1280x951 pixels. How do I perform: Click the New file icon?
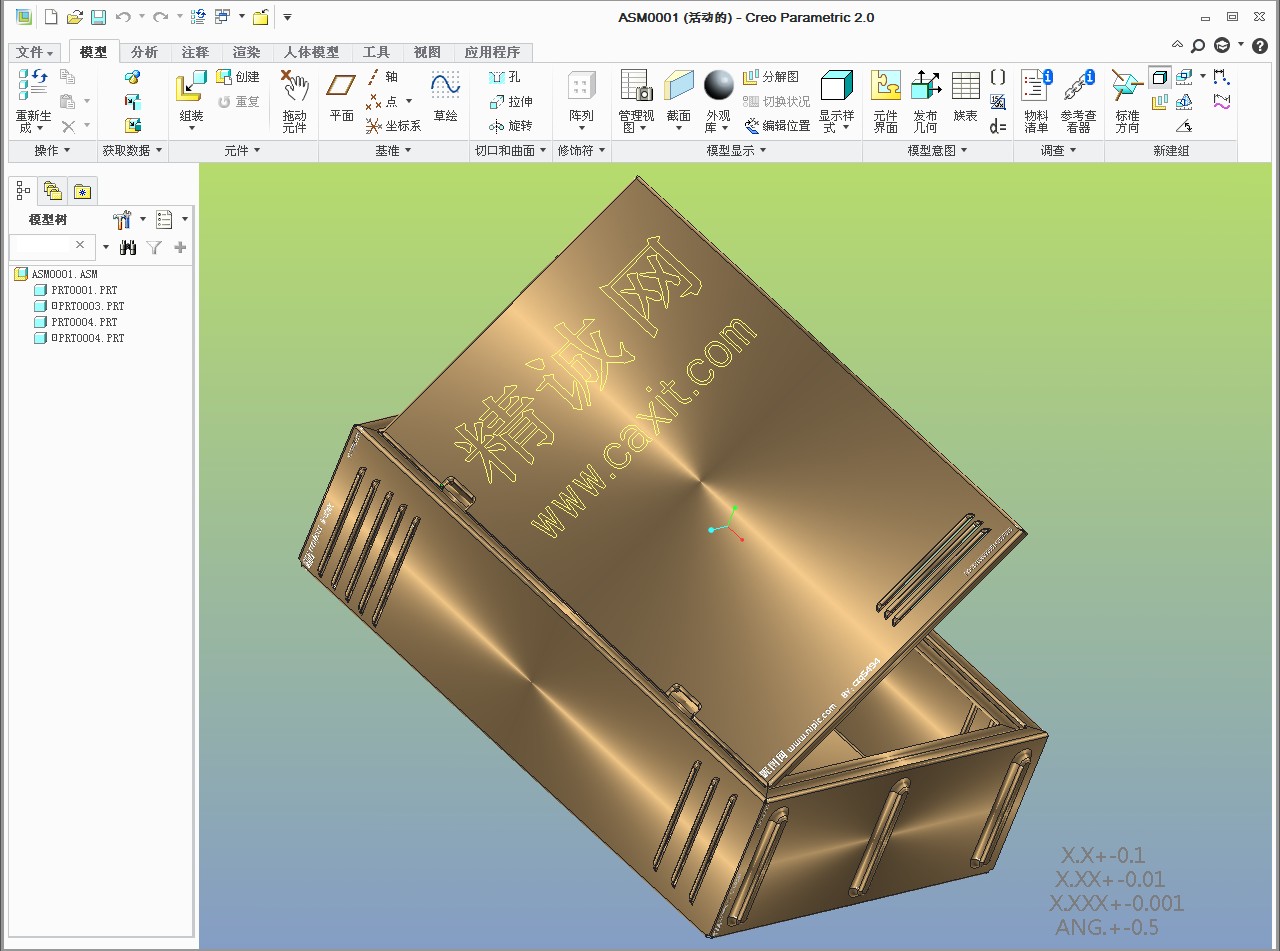[51, 17]
